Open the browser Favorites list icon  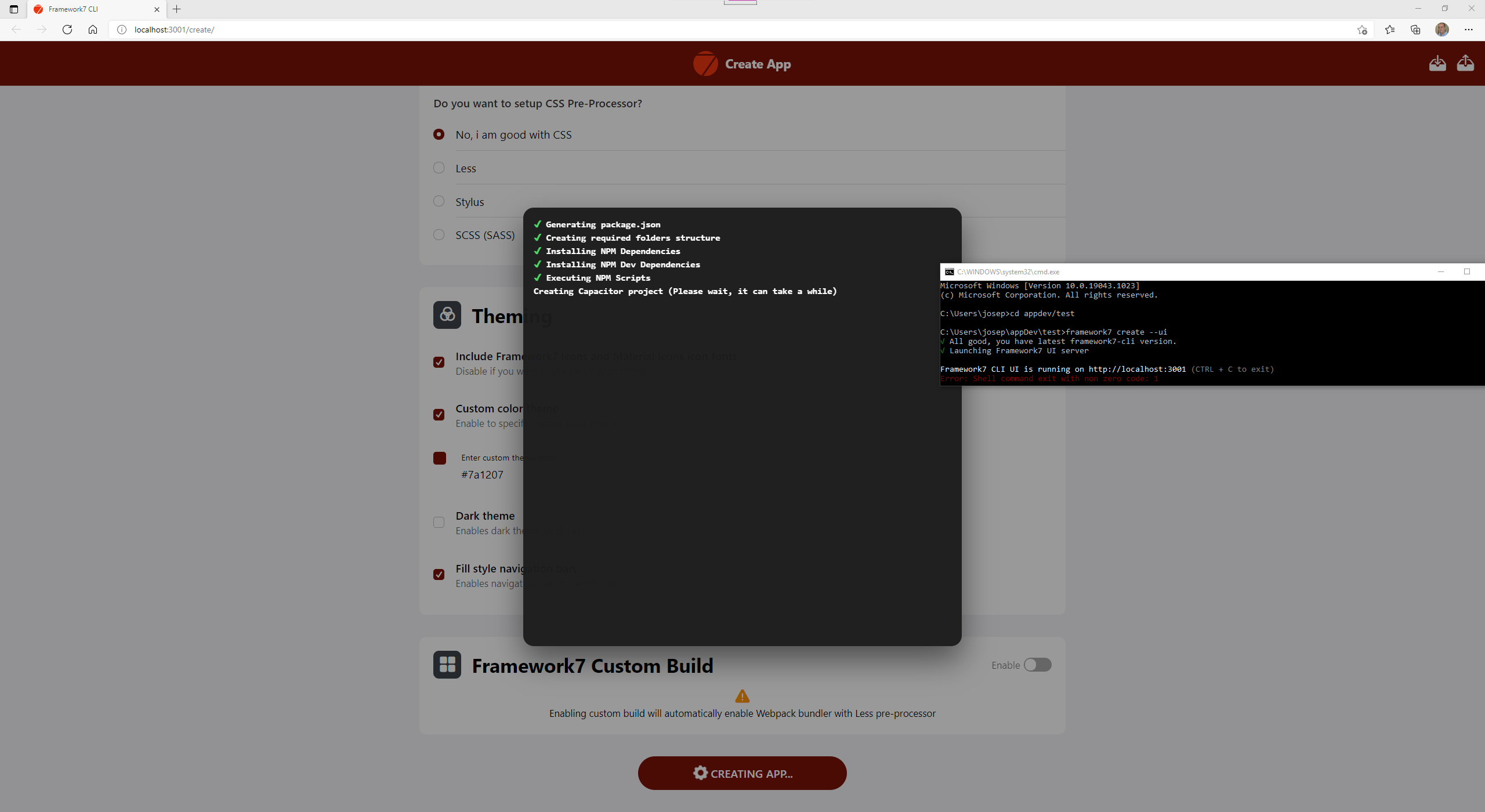1390,30
